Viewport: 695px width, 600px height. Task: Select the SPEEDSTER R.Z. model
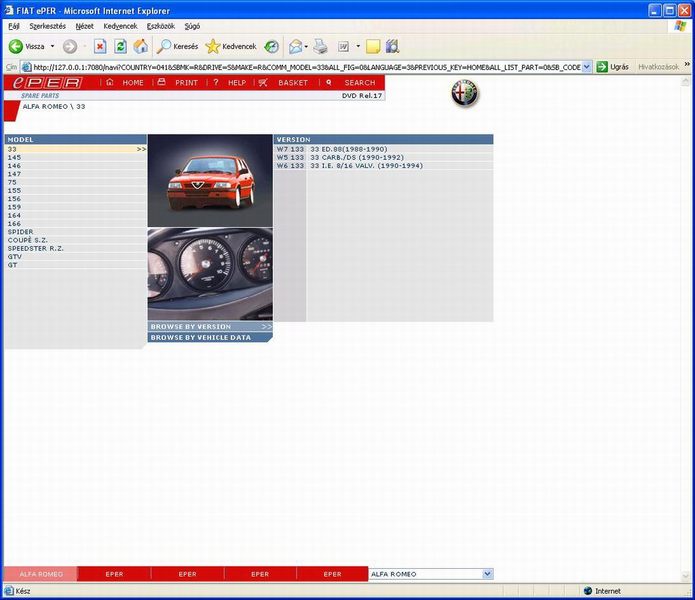click(x=75, y=249)
